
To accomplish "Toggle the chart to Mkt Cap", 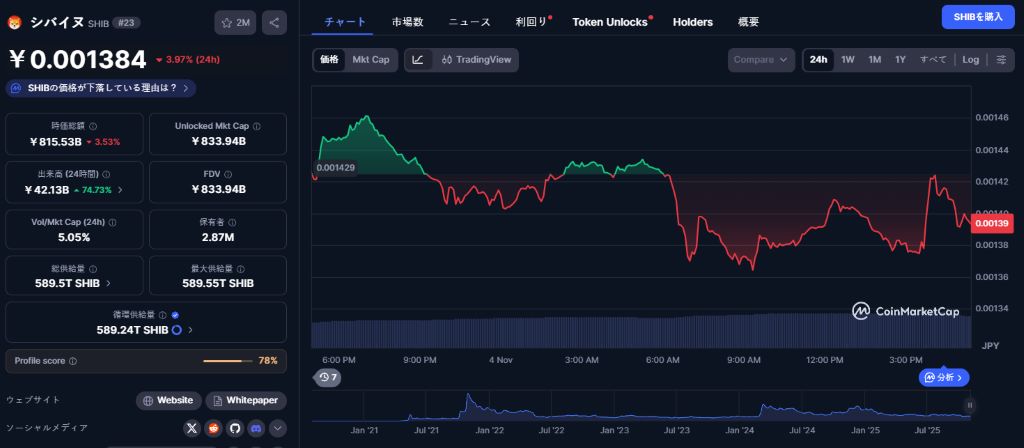I will tap(371, 60).
